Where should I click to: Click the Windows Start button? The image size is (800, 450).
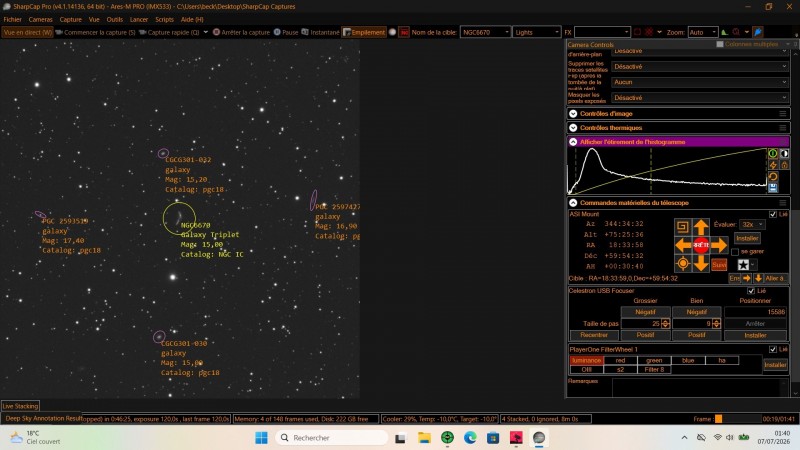tap(261, 437)
